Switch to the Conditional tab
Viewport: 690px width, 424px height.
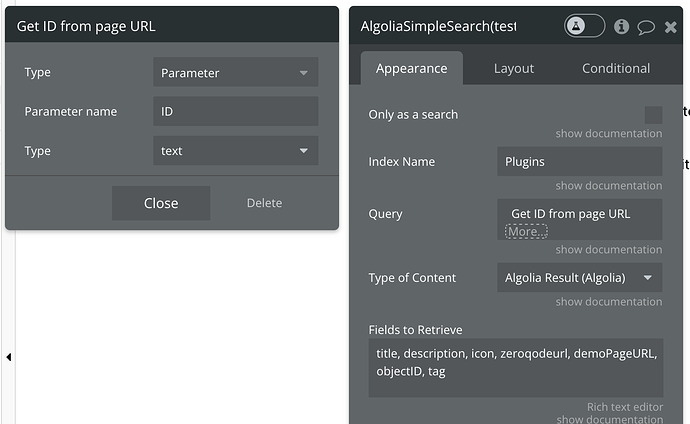616,68
